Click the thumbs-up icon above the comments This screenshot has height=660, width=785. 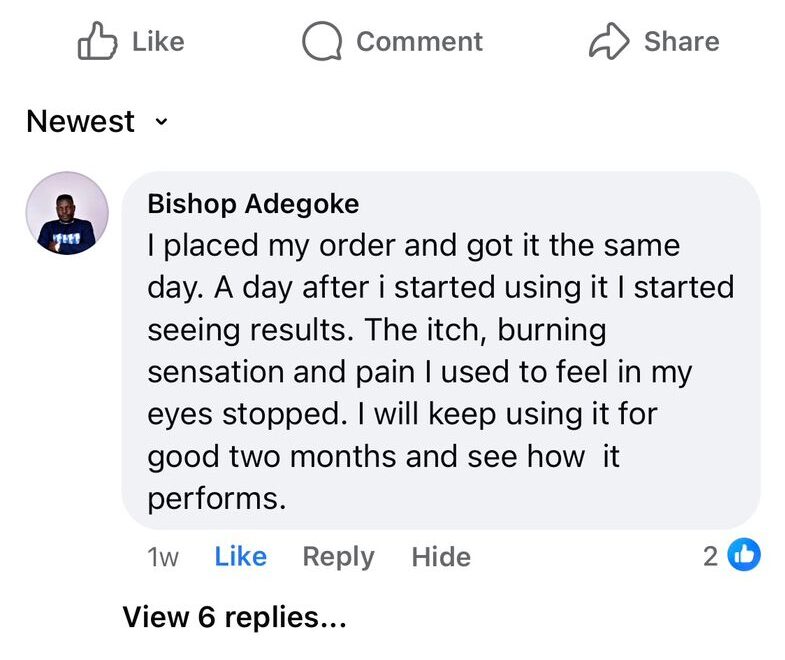coord(96,42)
